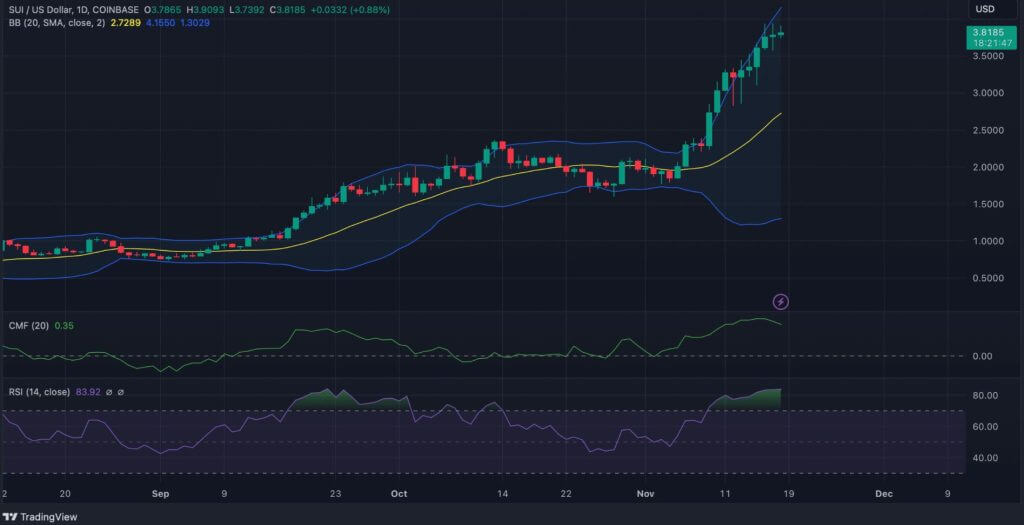This screenshot has height=525, width=1024.
Task: Click the 2.5000 price axis label
Action: [990, 131]
